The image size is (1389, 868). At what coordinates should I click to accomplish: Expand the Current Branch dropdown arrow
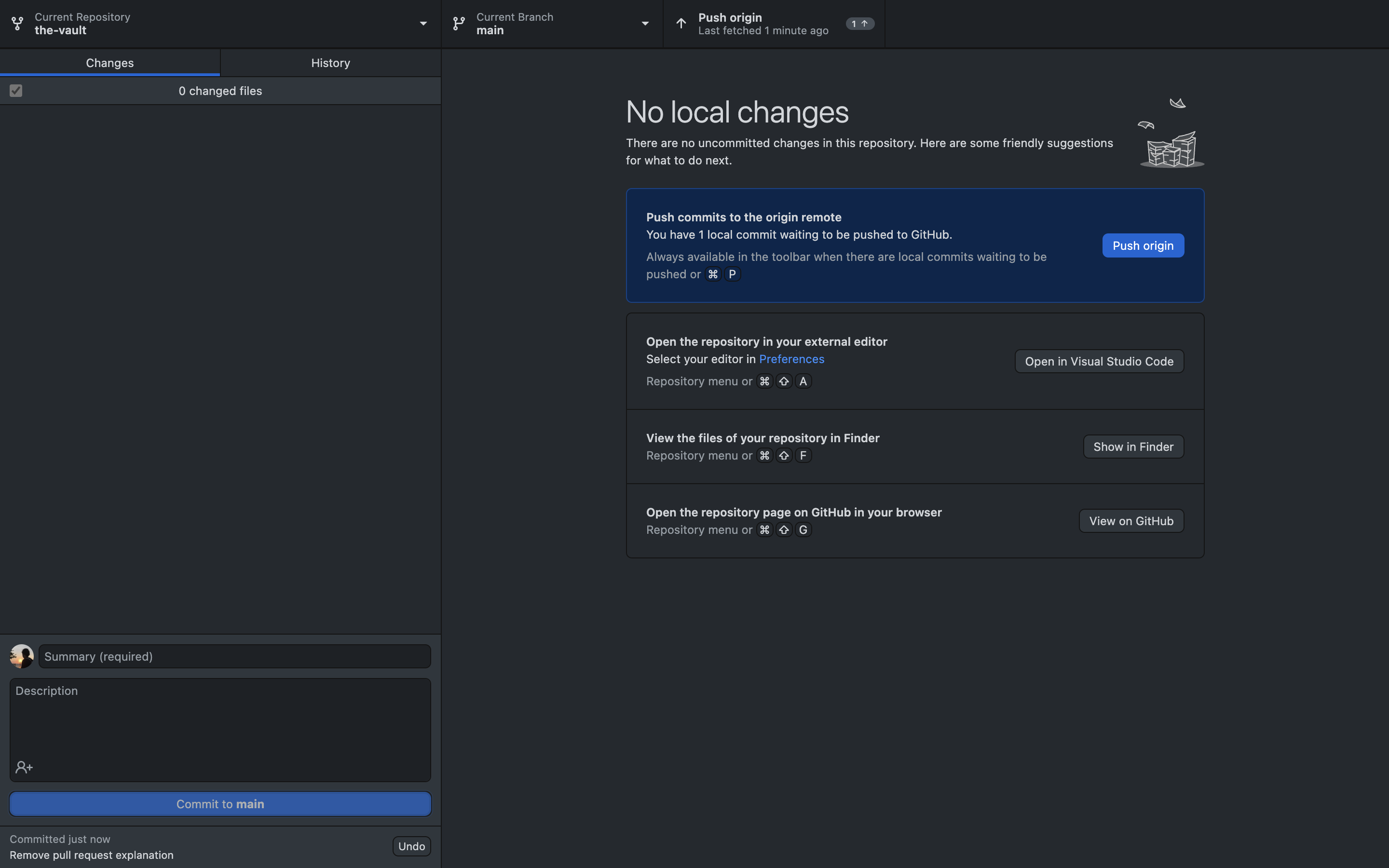[x=644, y=24]
